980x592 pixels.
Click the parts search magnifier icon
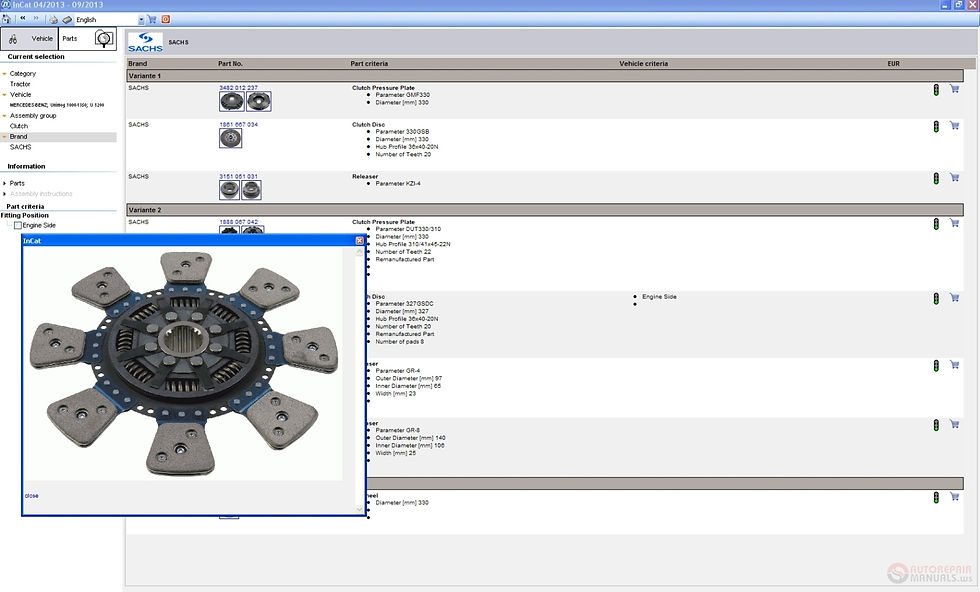pos(104,39)
